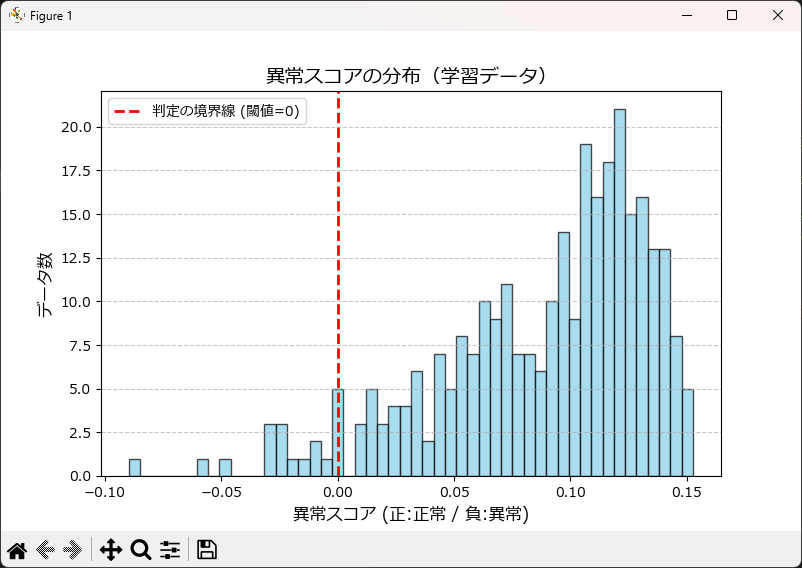Viewport: 802px width, 568px height.
Task: Toggle the Pan tool with the four-arrow icon
Action: tap(111, 549)
